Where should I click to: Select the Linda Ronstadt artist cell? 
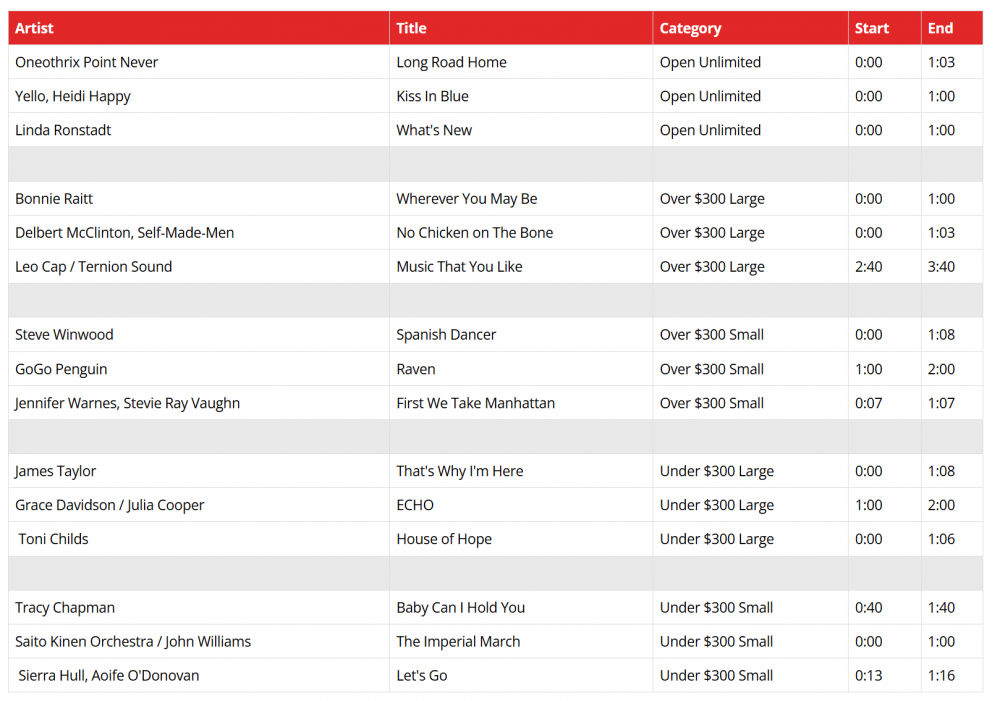click(63, 130)
